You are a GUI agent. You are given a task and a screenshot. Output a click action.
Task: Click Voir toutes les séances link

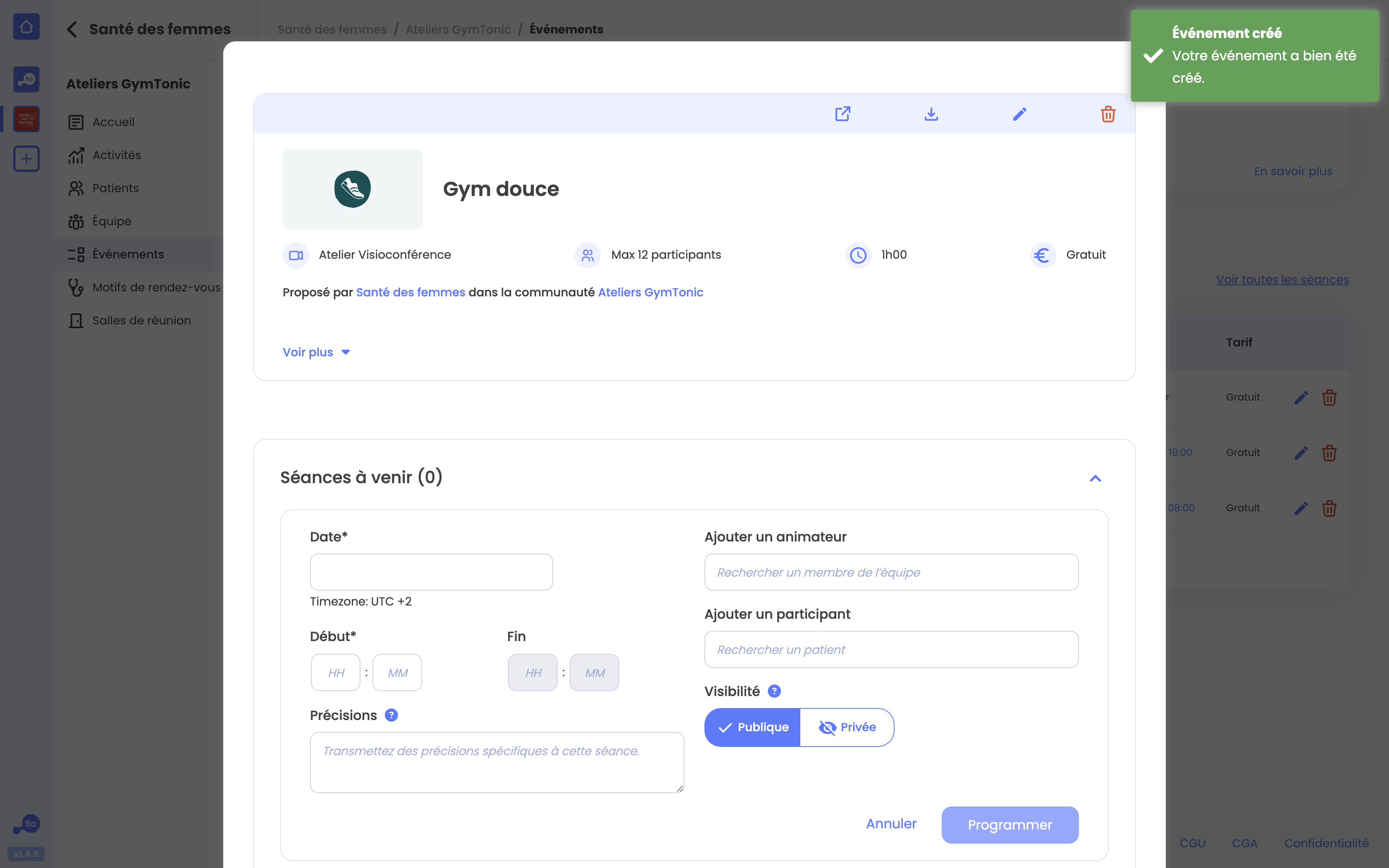click(x=1282, y=279)
